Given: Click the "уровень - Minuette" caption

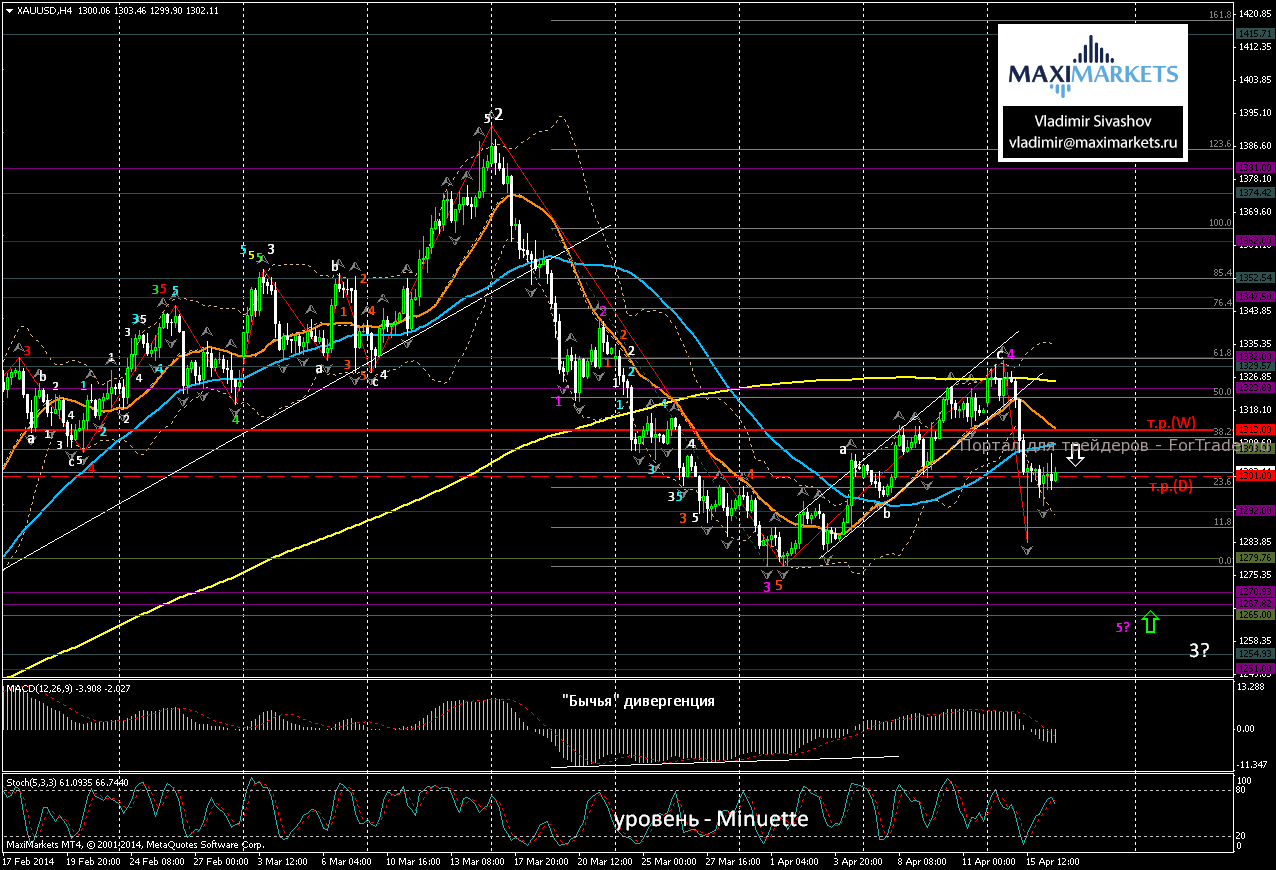Looking at the screenshot, I should point(710,819).
